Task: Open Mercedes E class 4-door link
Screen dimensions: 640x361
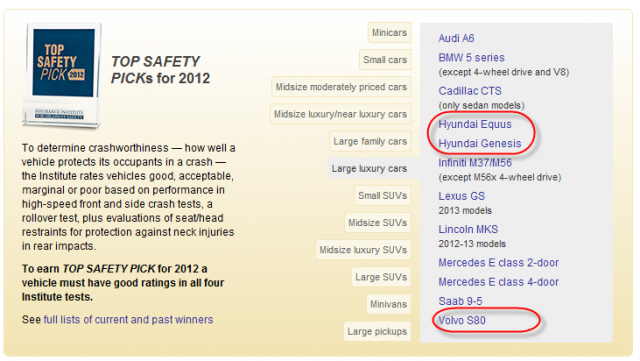Action: [498, 282]
